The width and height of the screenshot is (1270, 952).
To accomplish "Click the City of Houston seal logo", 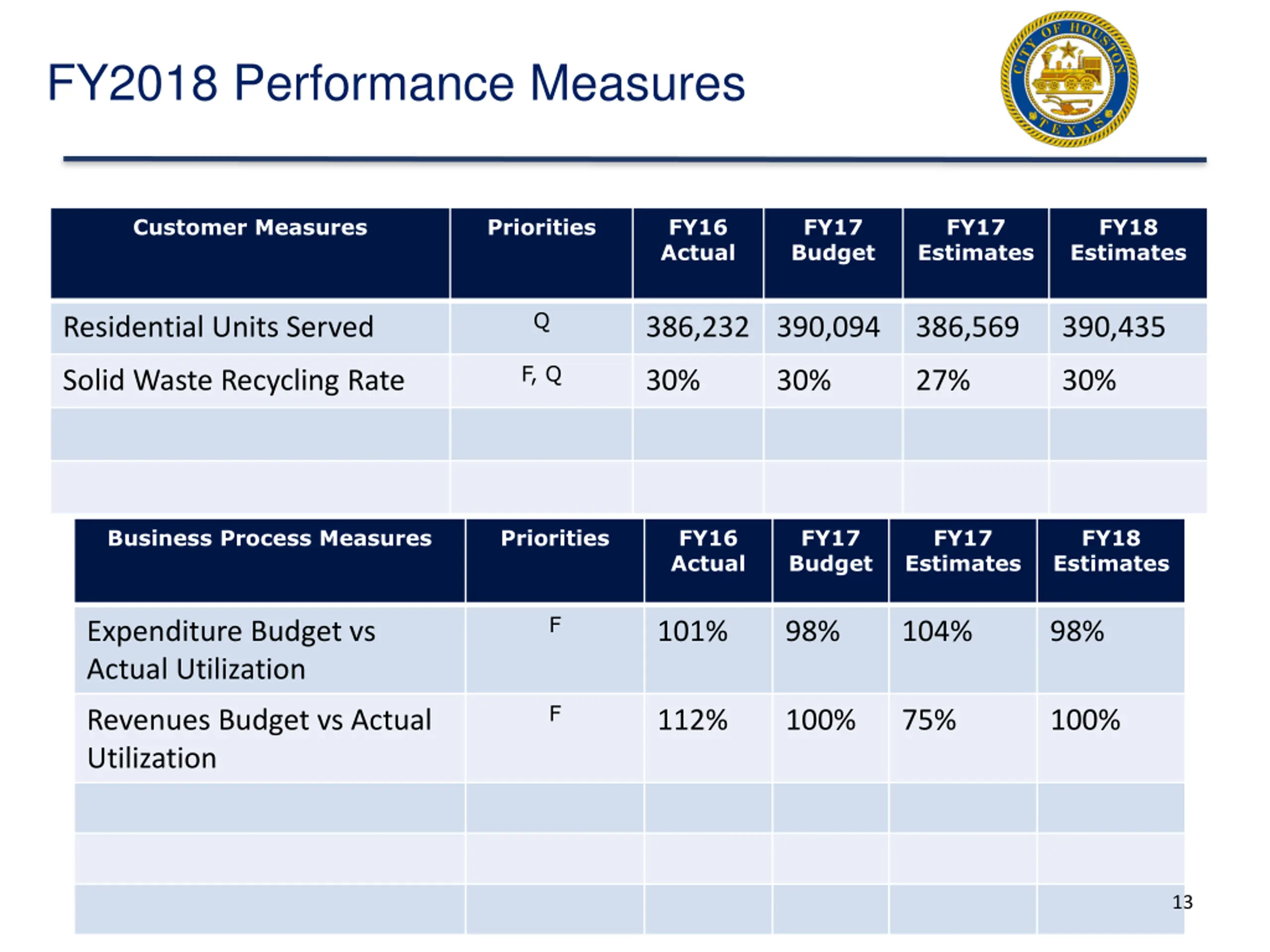I will (x=1069, y=79).
